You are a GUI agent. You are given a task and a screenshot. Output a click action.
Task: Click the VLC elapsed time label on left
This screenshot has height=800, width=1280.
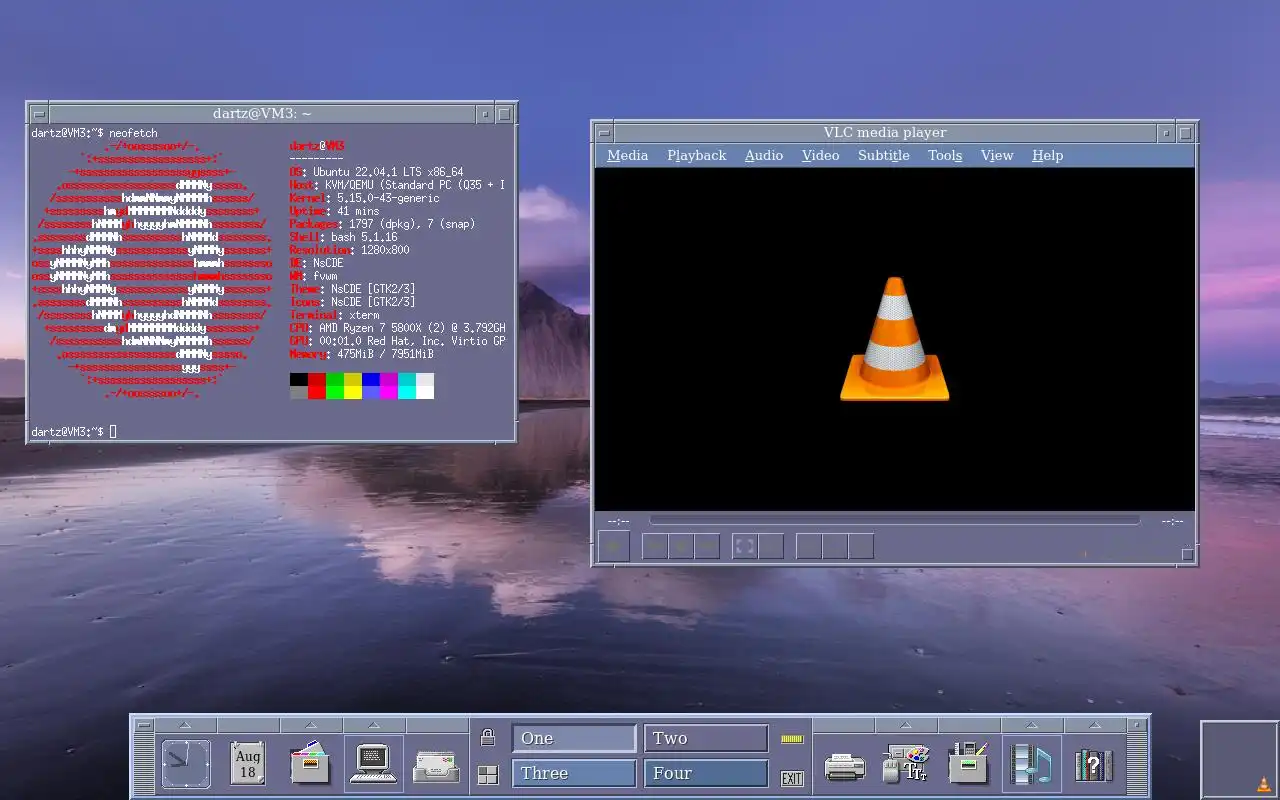click(x=619, y=521)
